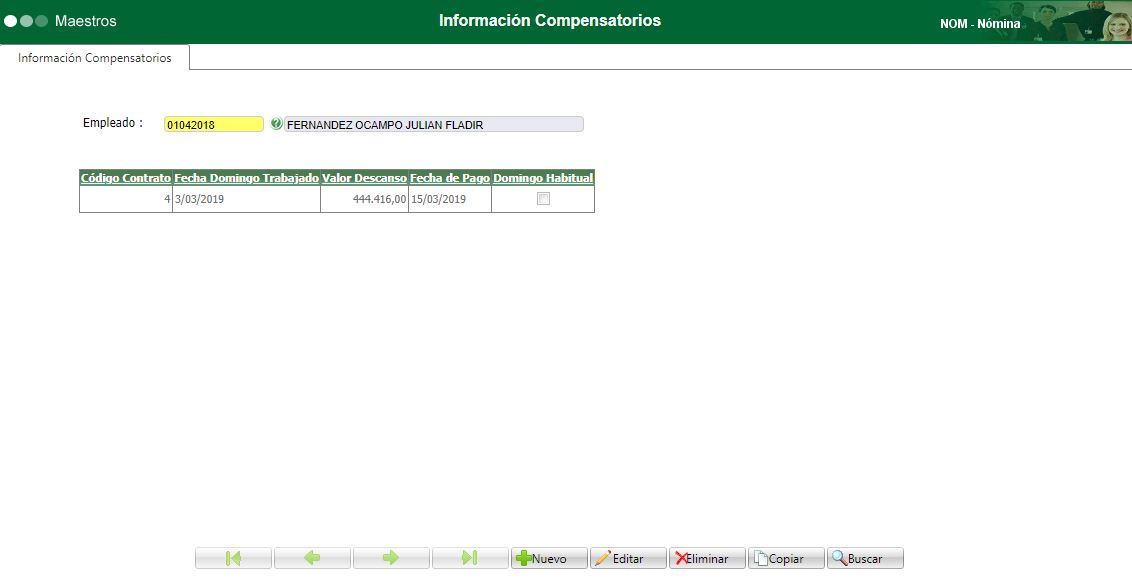Viewport: 1132px width, 586px height.
Task: Click NOM - Nómina module label
Action: pos(980,24)
